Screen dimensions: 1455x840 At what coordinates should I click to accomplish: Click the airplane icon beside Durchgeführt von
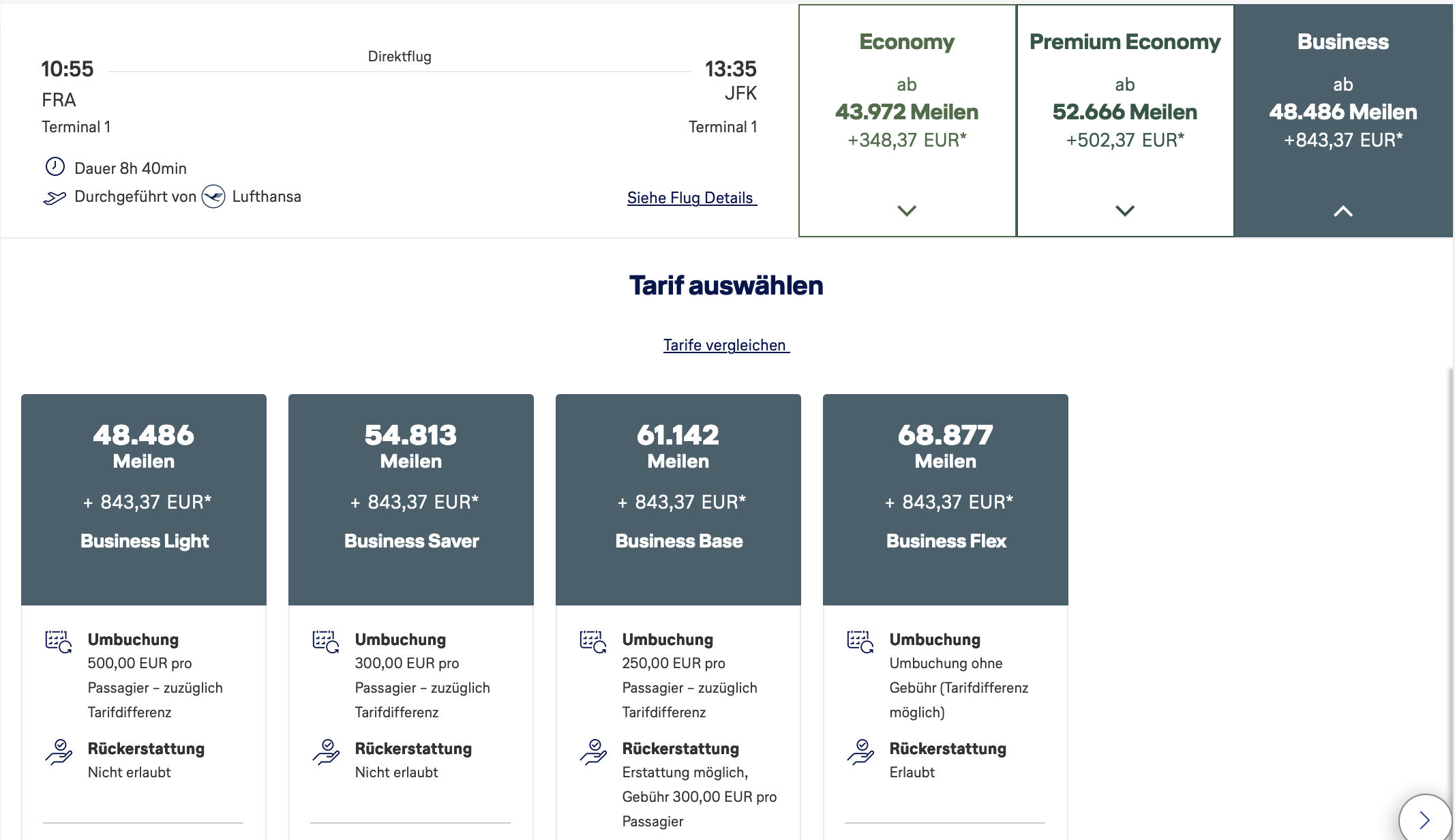point(55,198)
